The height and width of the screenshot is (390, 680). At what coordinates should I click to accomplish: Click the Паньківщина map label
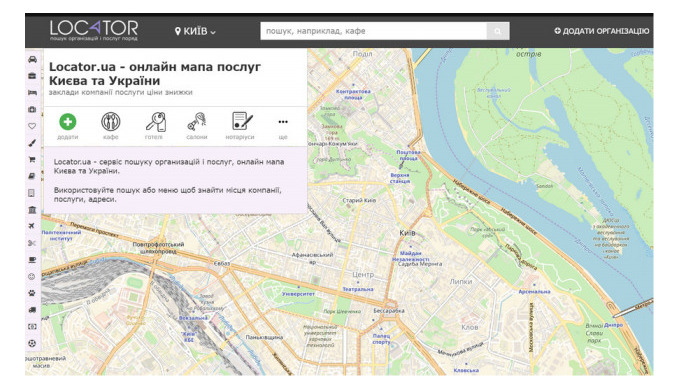(264, 337)
